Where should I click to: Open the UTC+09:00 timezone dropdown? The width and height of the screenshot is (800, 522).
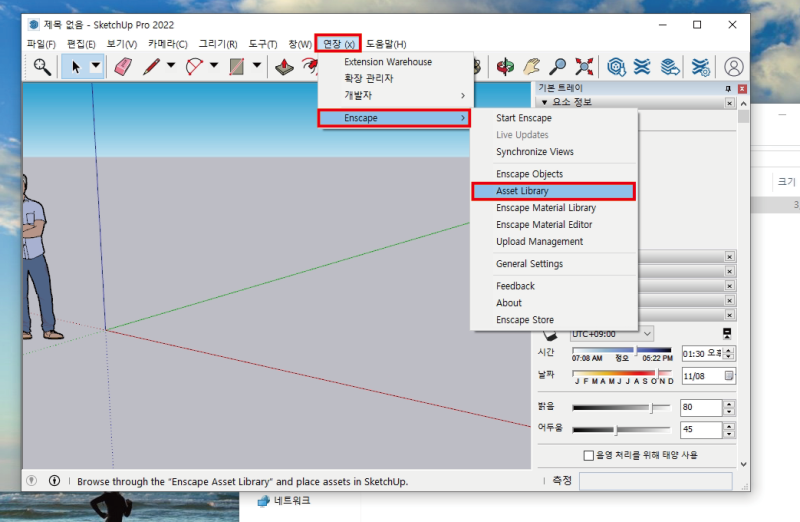click(612, 334)
